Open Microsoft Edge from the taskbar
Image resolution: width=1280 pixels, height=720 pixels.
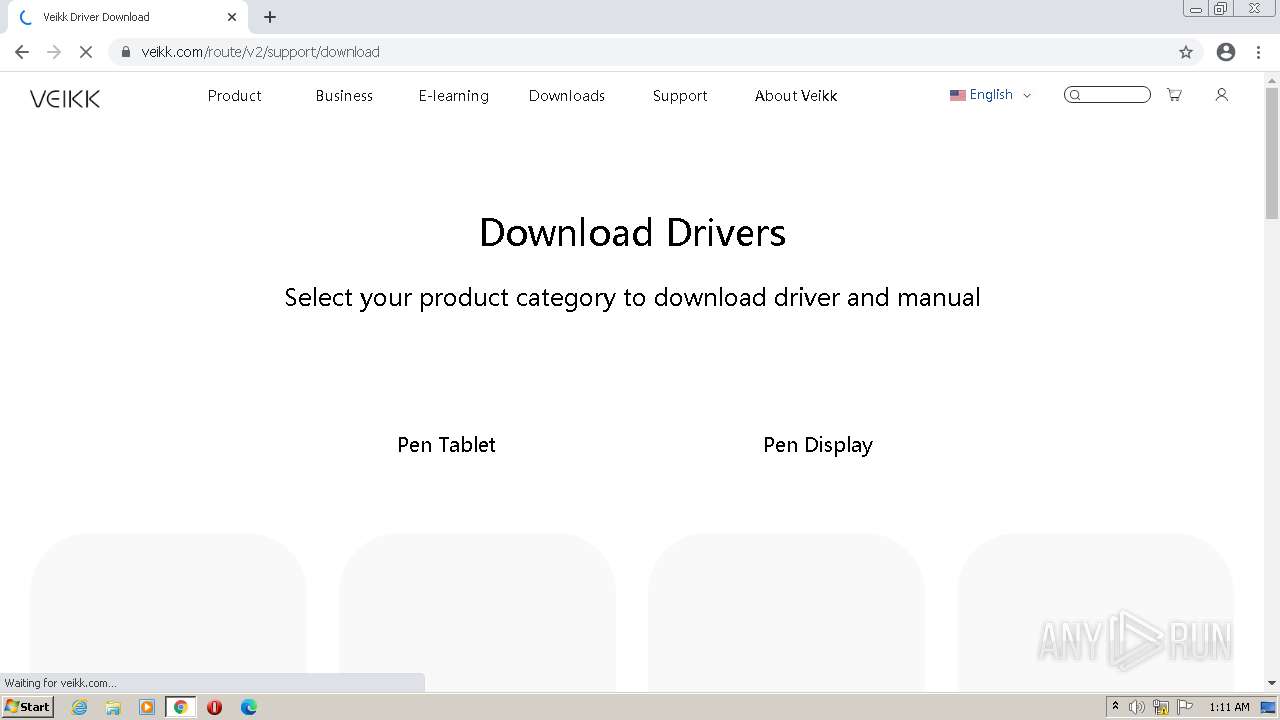[x=249, y=707]
